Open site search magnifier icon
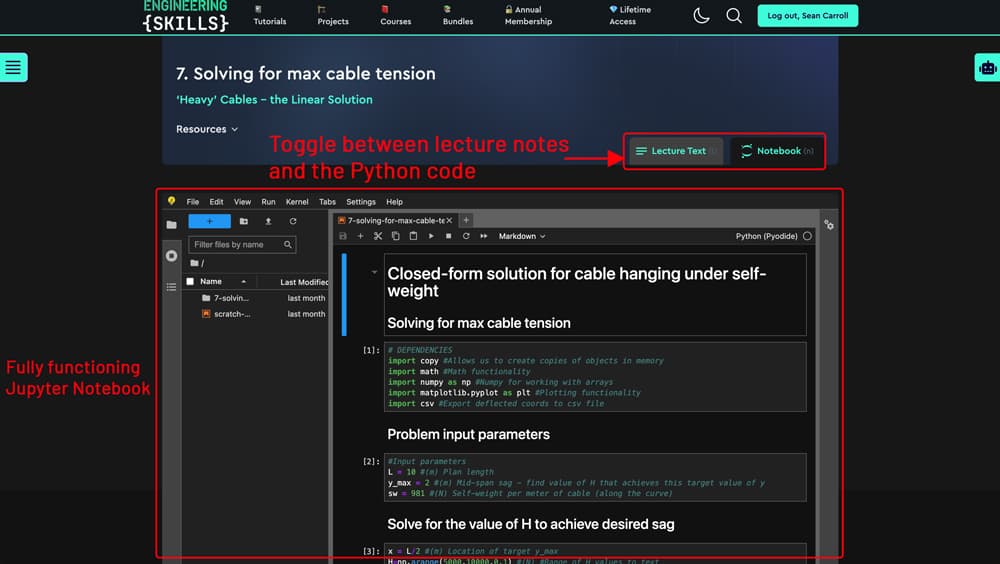Image resolution: width=1000 pixels, height=564 pixels. click(x=734, y=15)
